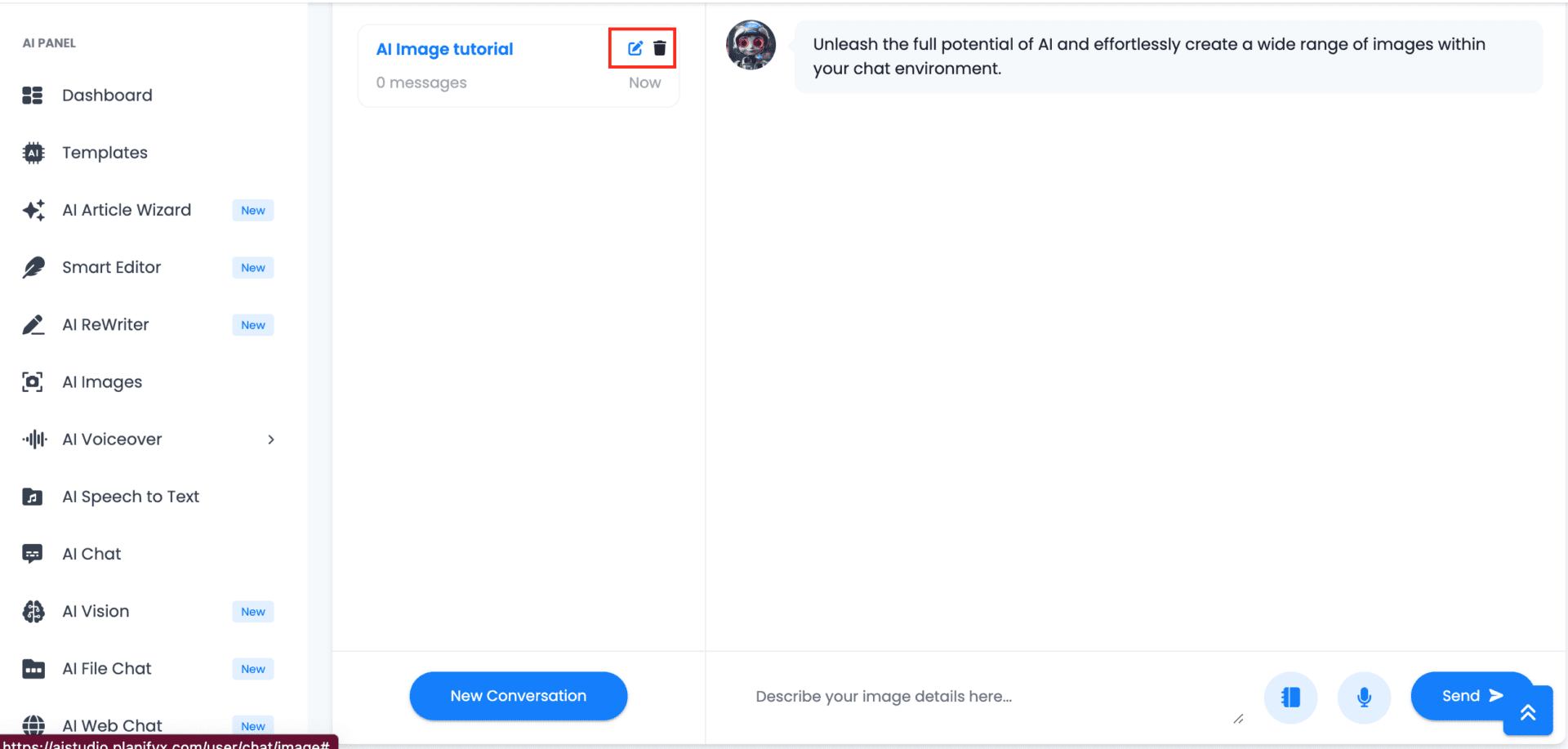Open AI File Chat
This screenshot has height=749, width=1568.
tap(107, 669)
